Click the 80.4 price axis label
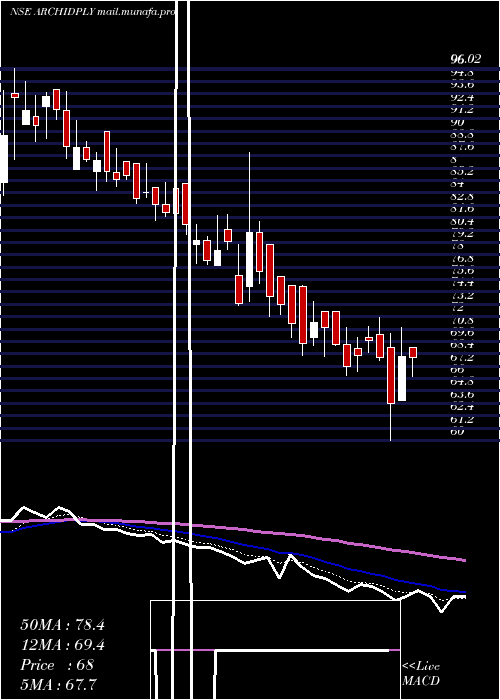500x700 pixels. click(x=462, y=221)
